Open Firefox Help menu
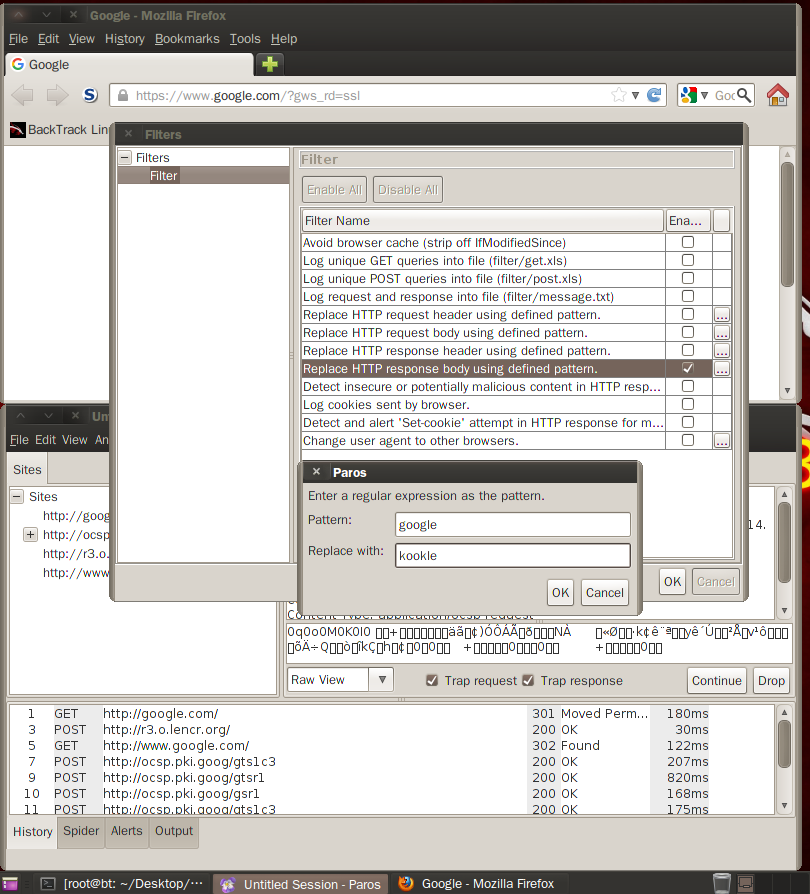 click(x=284, y=39)
